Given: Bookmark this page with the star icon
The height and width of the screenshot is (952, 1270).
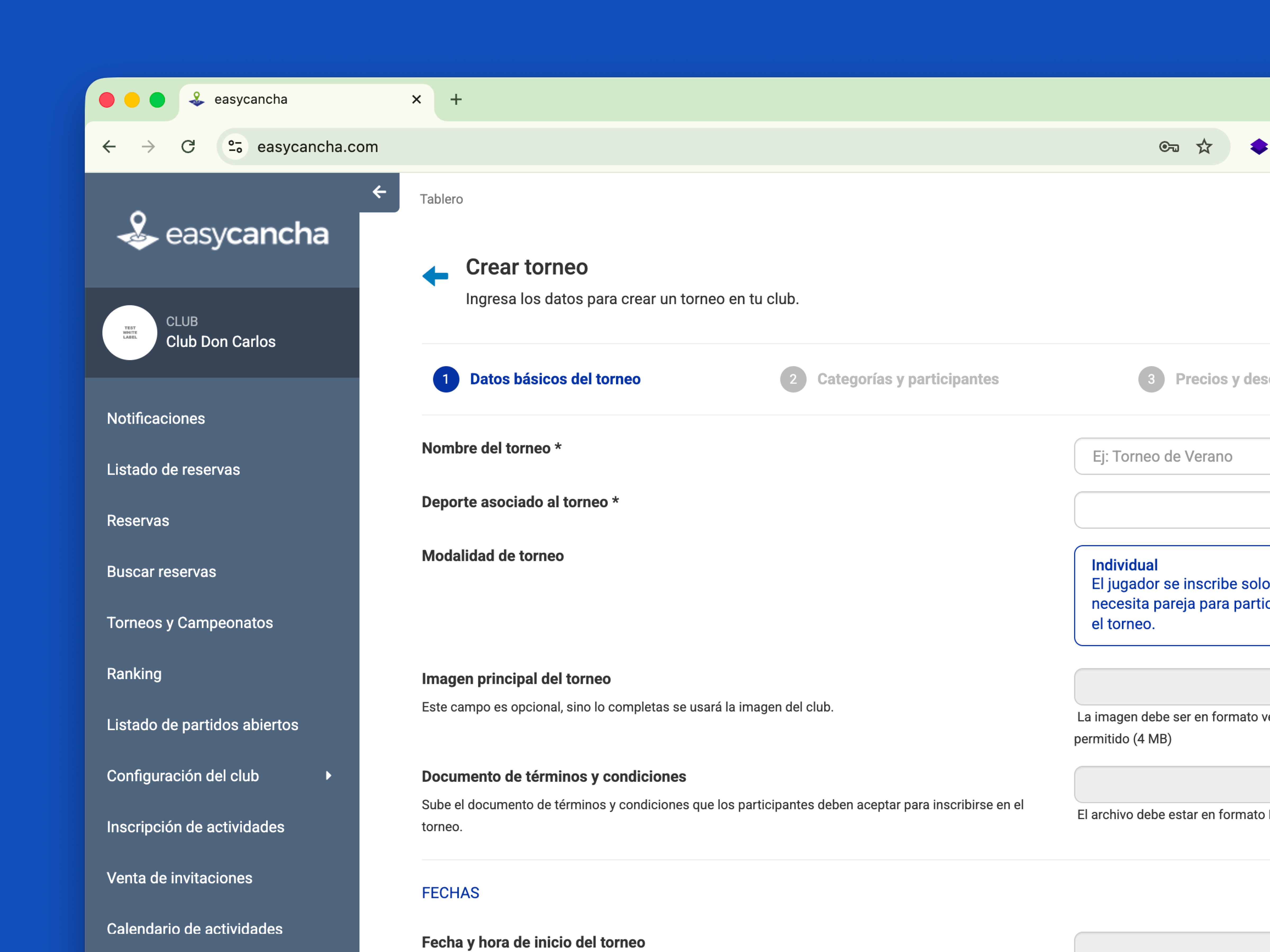Looking at the screenshot, I should [1204, 147].
